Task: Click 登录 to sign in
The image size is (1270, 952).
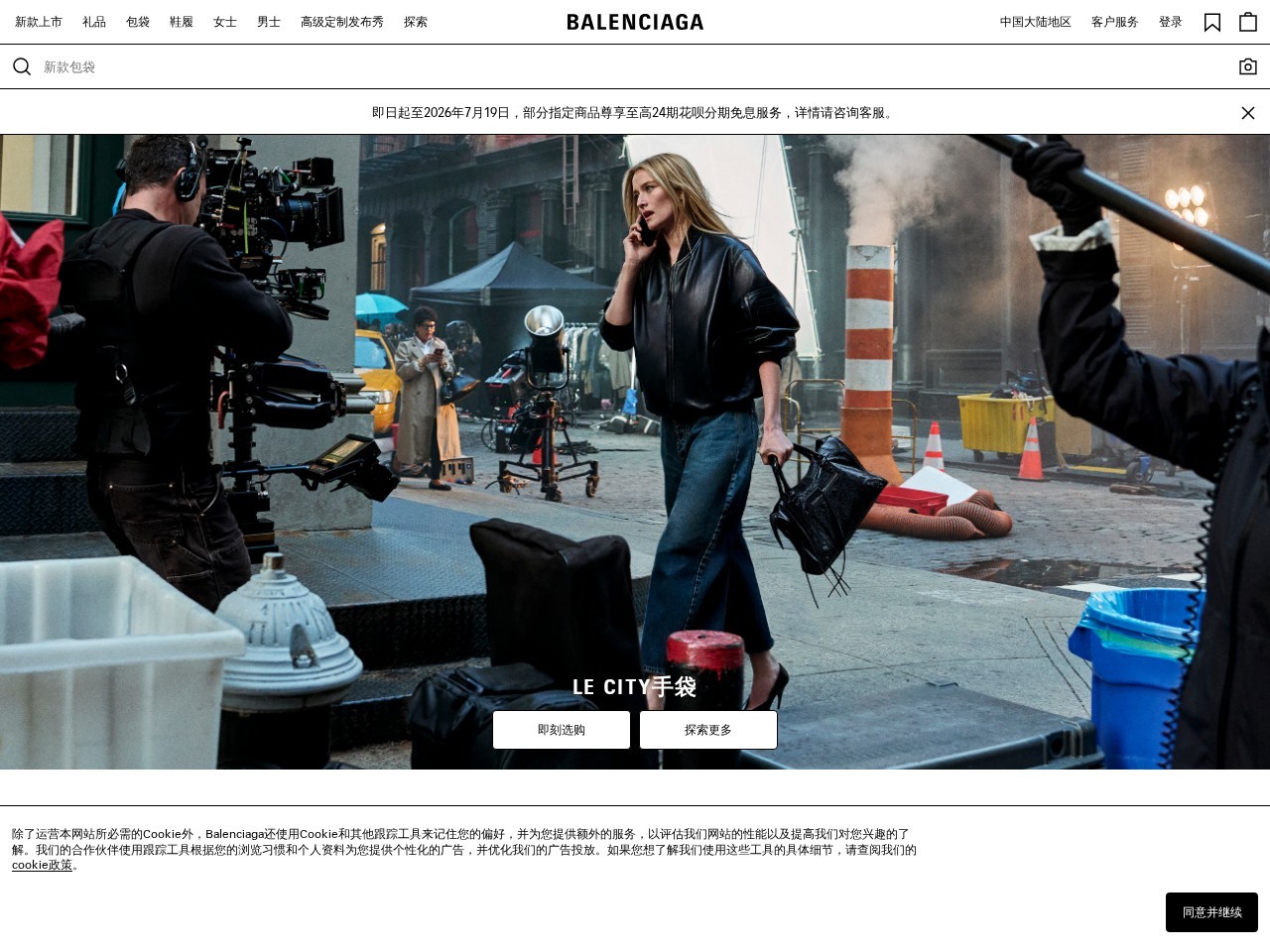Action: (x=1171, y=22)
